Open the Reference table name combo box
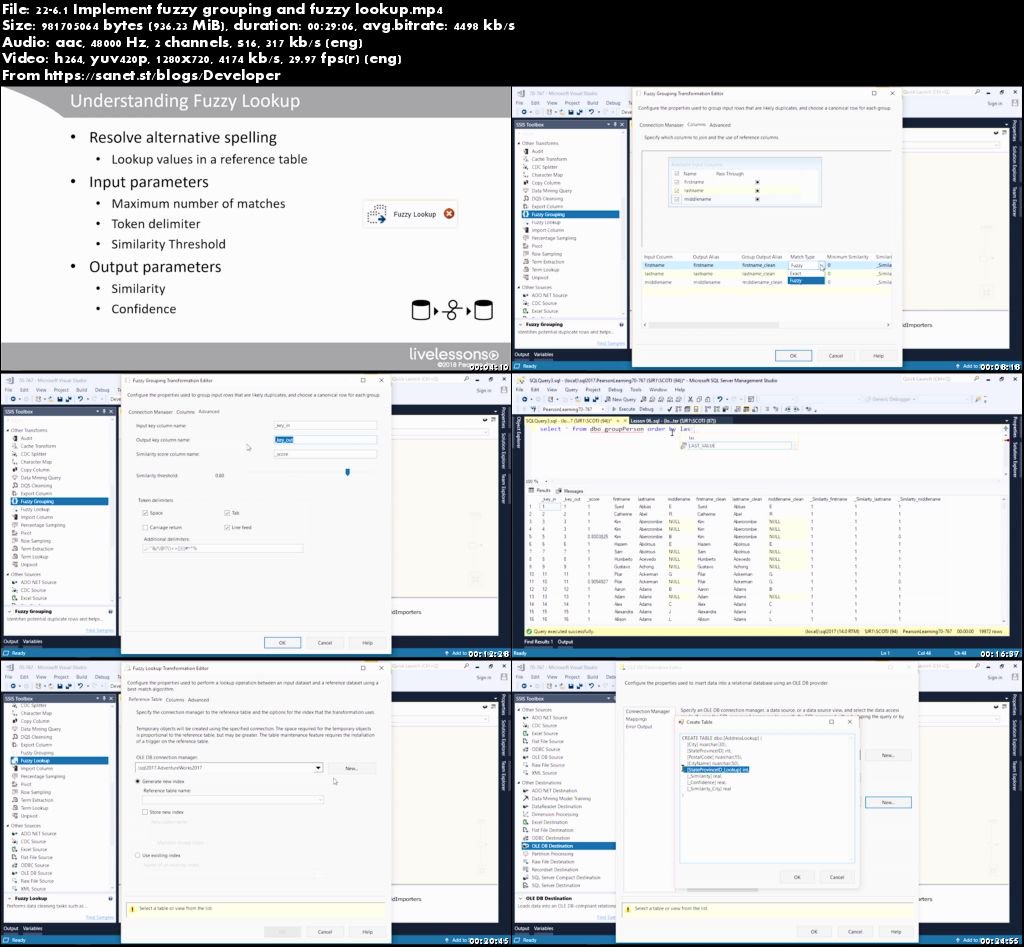The width and height of the screenshot is (1024, 947). click(232, 799)
